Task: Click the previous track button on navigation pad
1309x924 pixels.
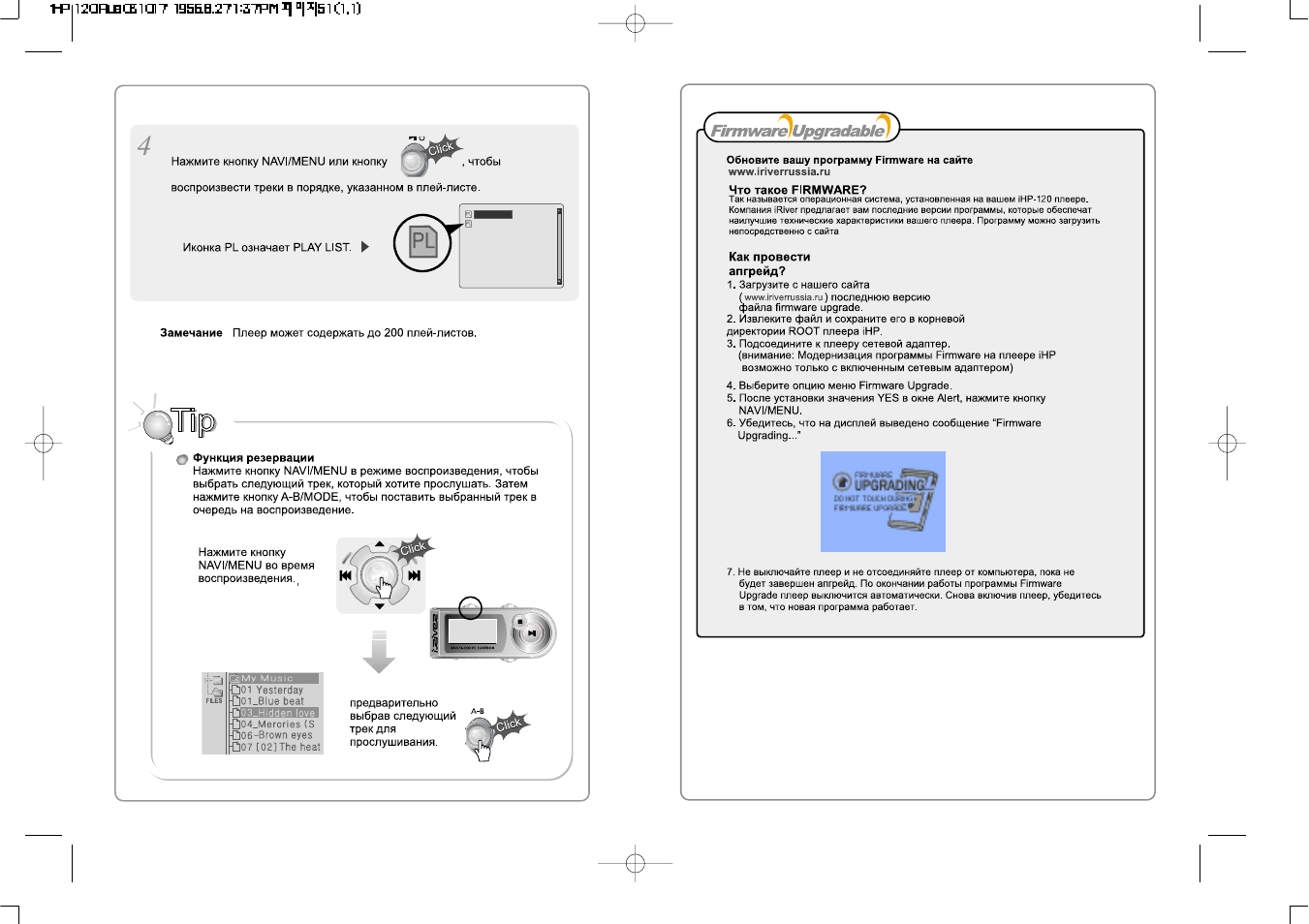Action: pyautogui.click(x=345, y=575)
